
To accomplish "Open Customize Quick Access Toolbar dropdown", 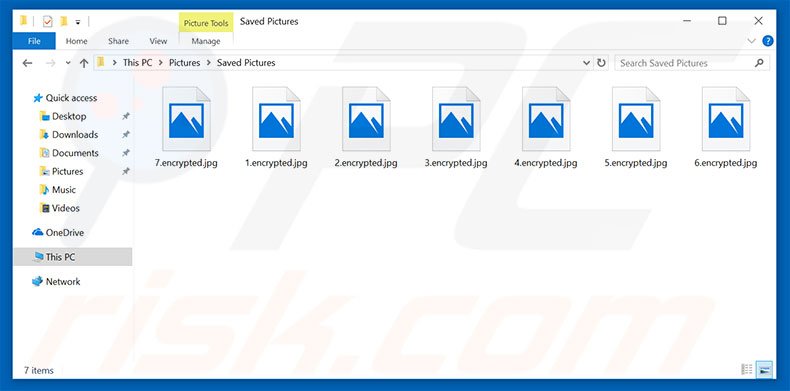I will pos(78,22).
